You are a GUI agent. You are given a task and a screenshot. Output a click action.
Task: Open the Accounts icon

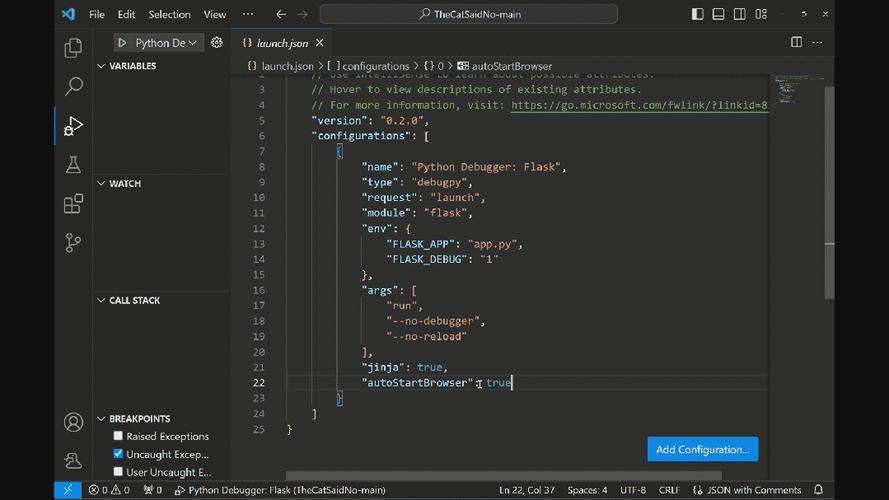[x=73, y=422]
